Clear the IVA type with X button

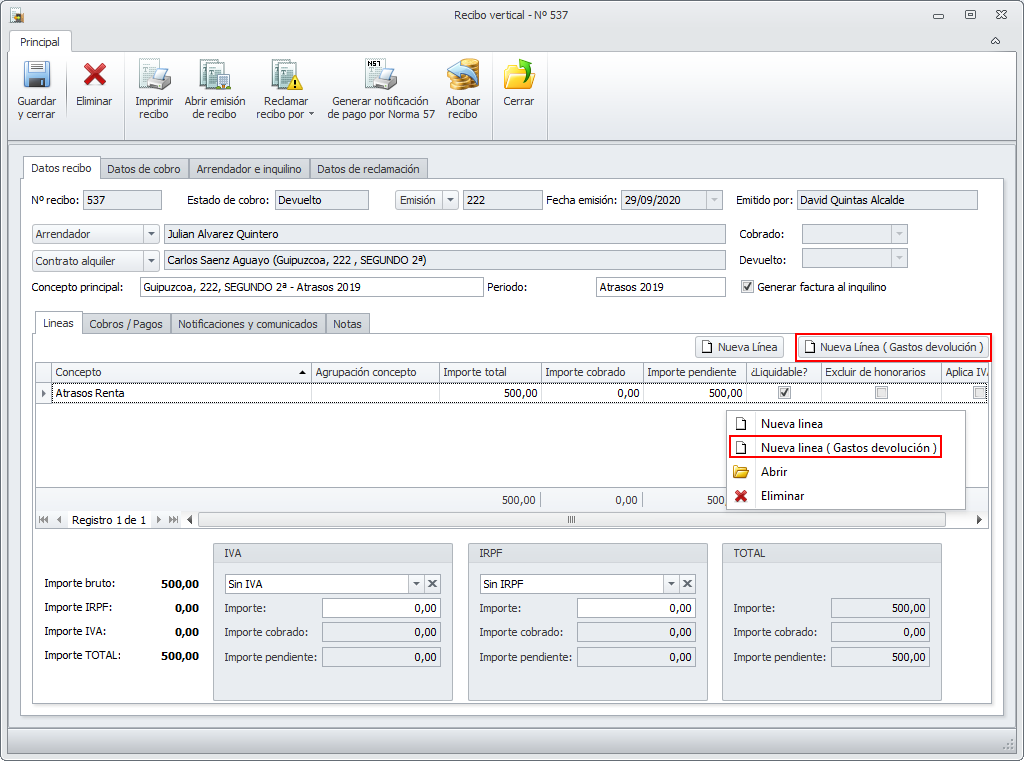pyautogui.click(x=432, y=584)
